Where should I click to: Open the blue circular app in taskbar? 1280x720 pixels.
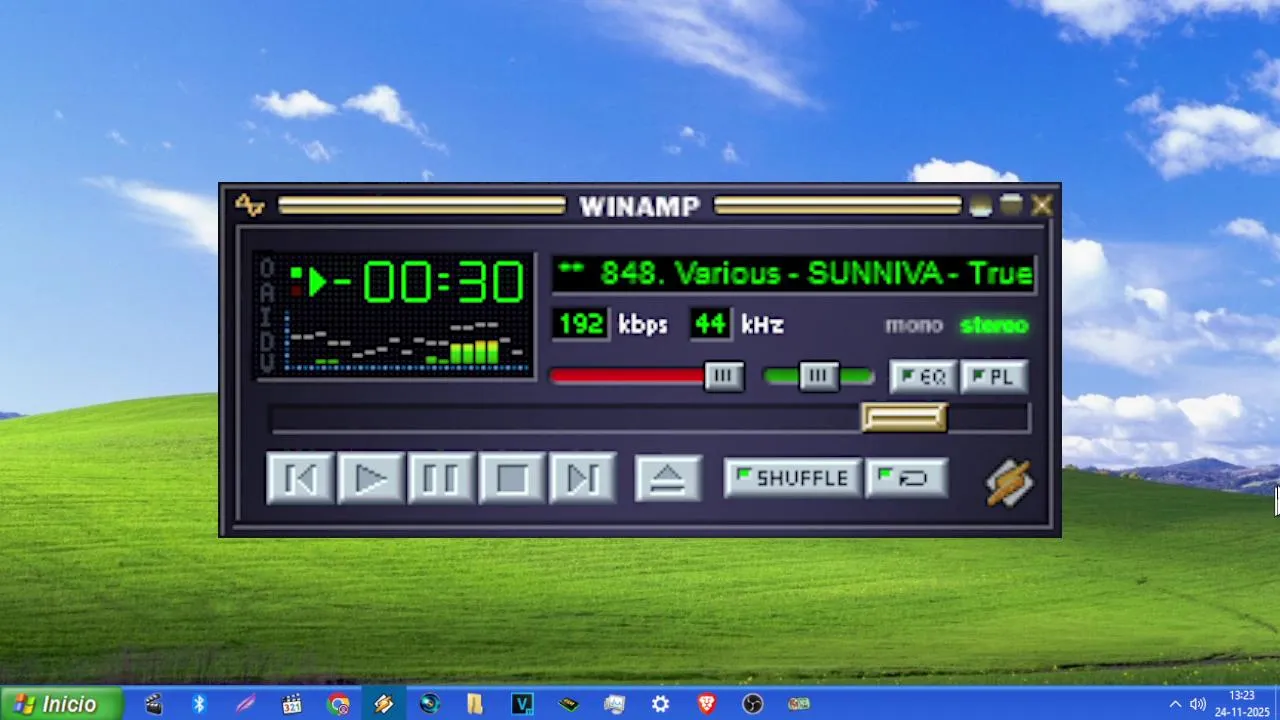coord(430,704)
